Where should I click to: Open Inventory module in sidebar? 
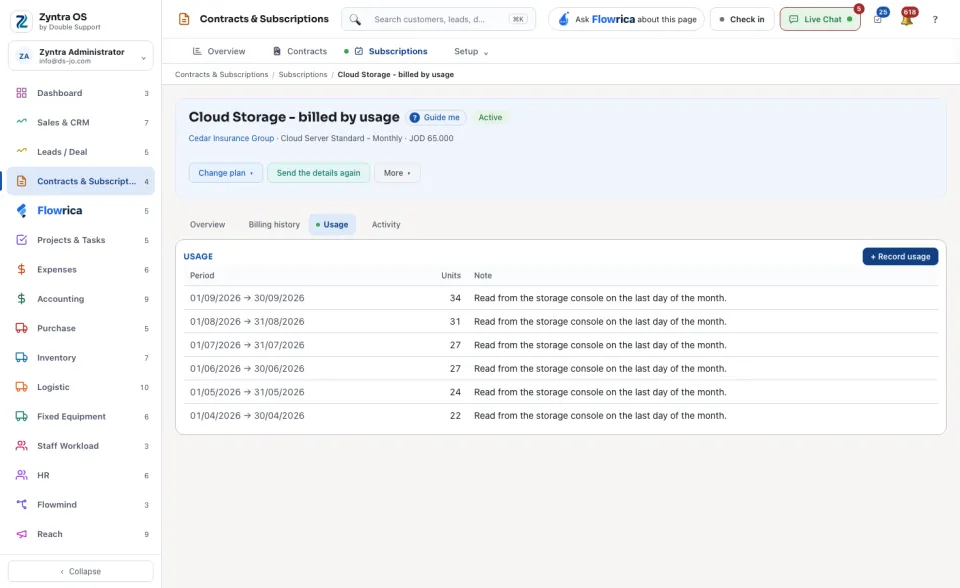[x=81, y=358]
